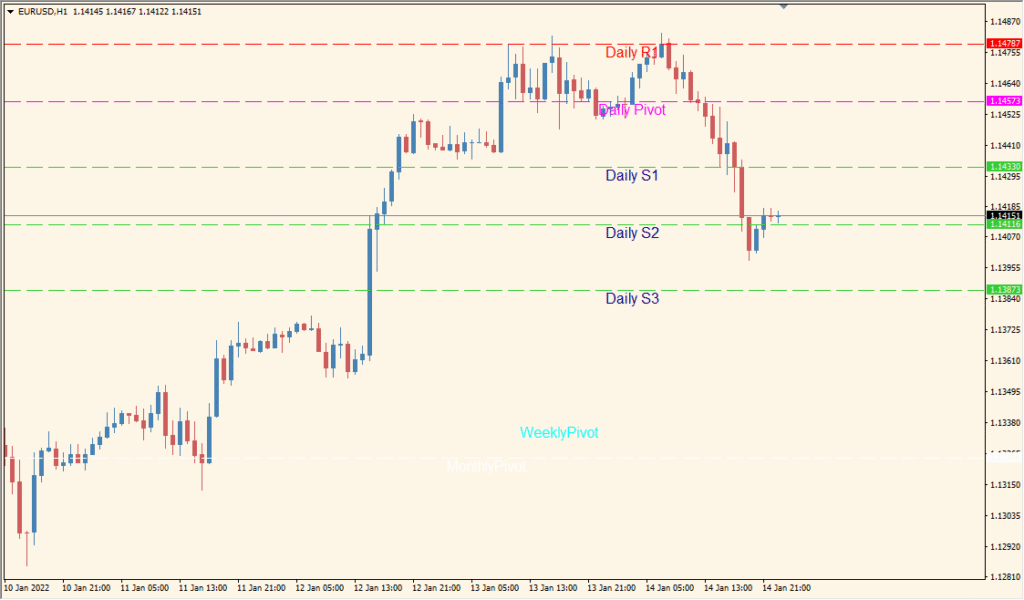Click the 1.12810 price scale value

[1005, 577]
